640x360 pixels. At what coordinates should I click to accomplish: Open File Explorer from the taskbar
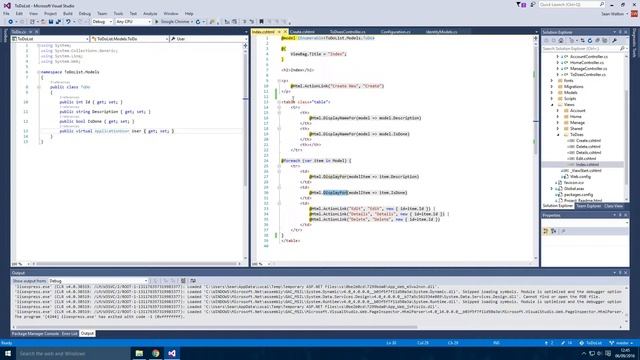[139, 353]
